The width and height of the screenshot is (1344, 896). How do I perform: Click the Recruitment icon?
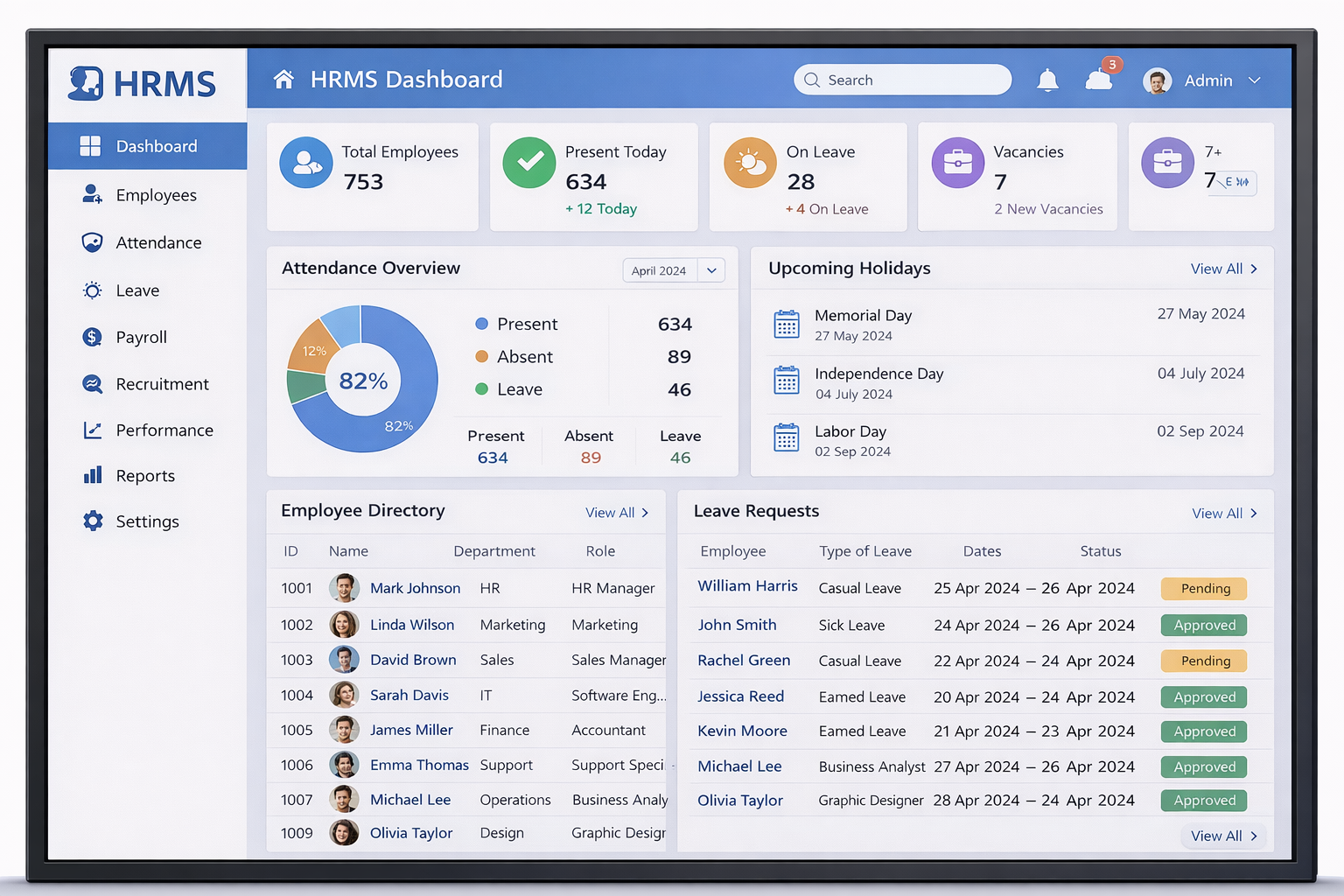click(92, 383)
